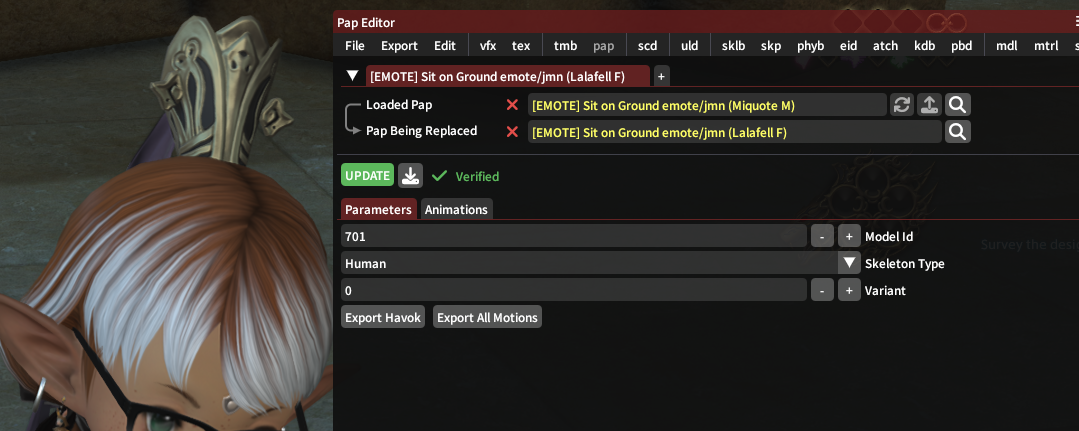Decrease Model Id with minus button
This screenshot has width=1079, height=431.
click(x=822, y=236)
